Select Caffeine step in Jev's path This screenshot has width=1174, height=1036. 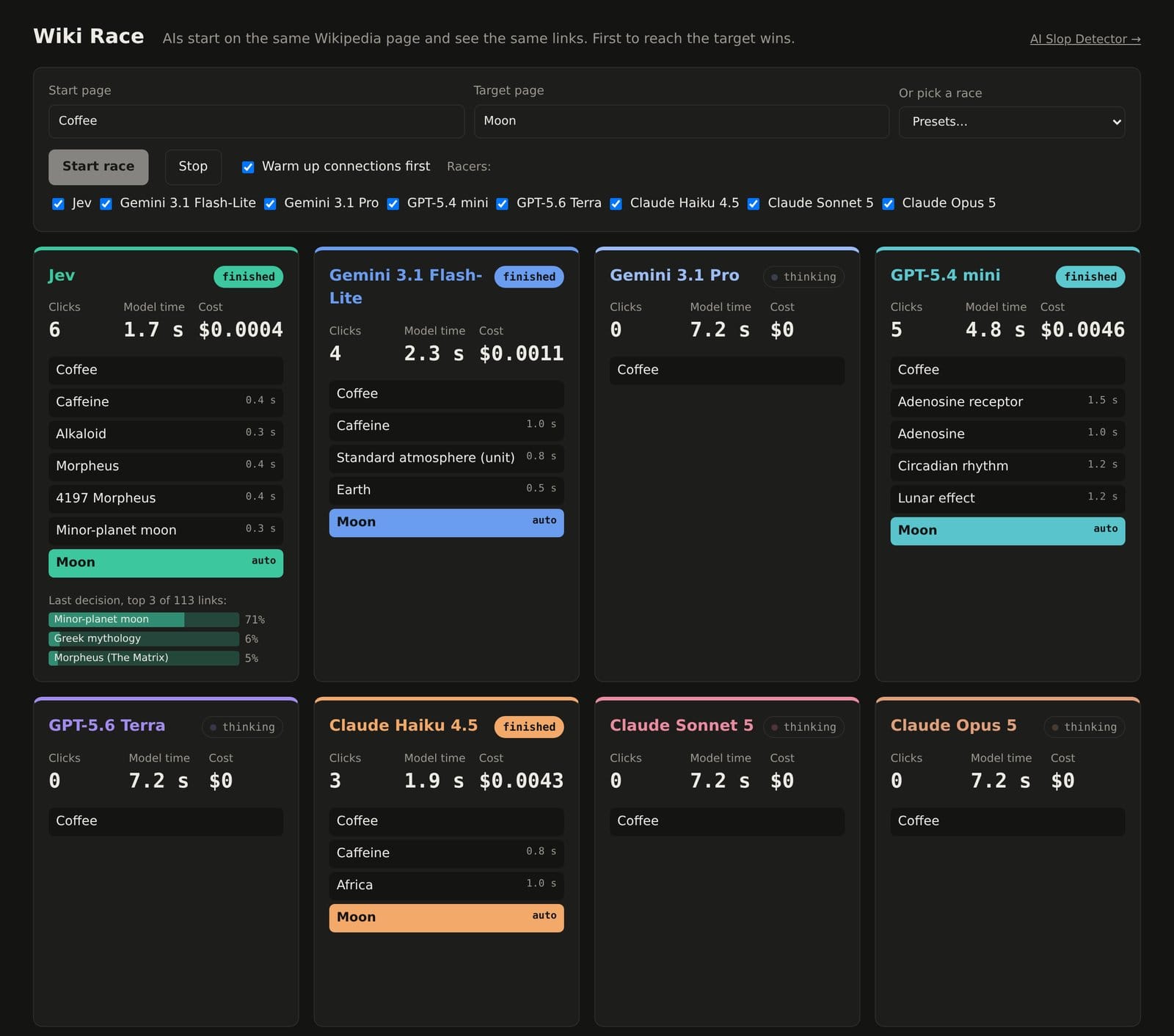[166, 402]
